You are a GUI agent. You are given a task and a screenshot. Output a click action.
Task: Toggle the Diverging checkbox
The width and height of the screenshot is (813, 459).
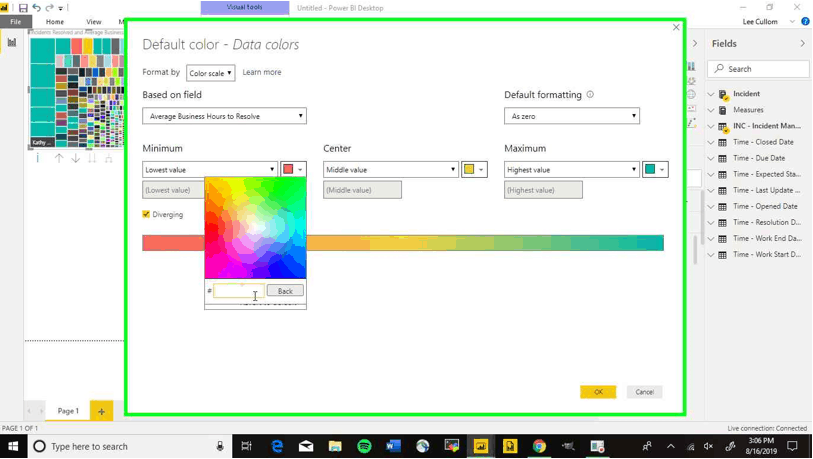146,214
